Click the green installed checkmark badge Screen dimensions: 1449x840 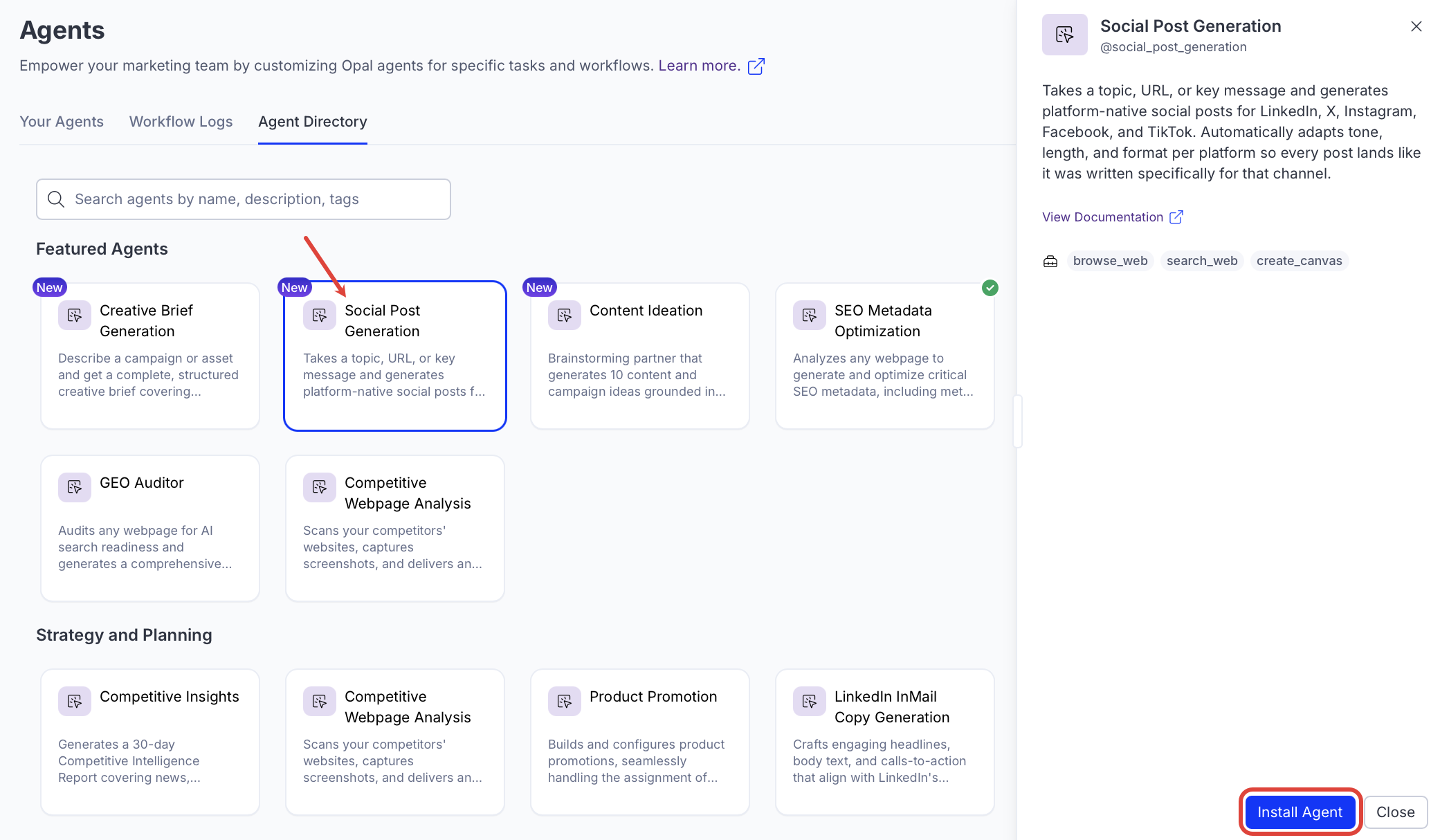tap(990, 288)
